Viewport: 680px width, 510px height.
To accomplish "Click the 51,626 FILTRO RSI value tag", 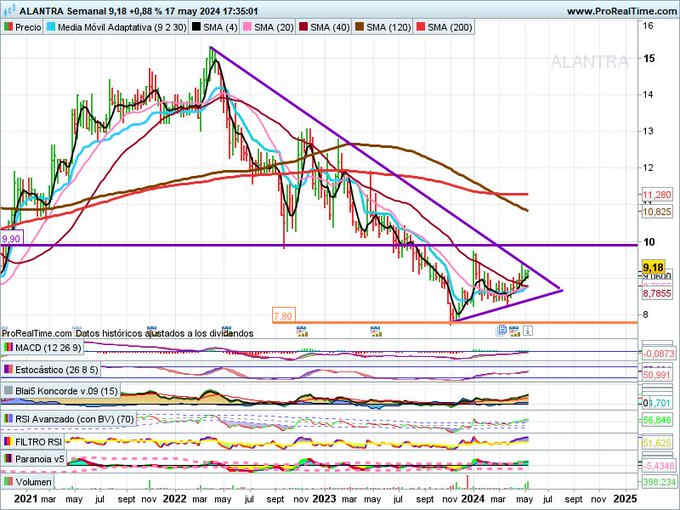I will click(x=657, y=443).
